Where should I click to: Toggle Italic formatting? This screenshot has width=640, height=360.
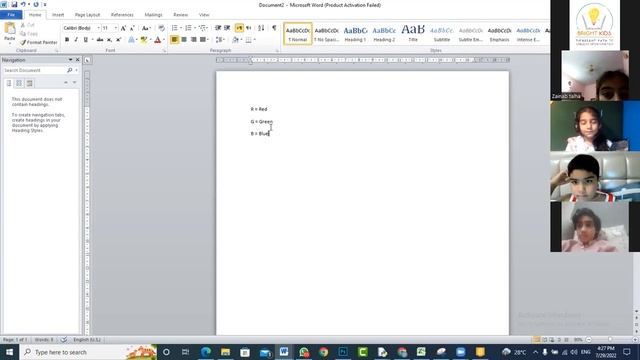(76, 40)
